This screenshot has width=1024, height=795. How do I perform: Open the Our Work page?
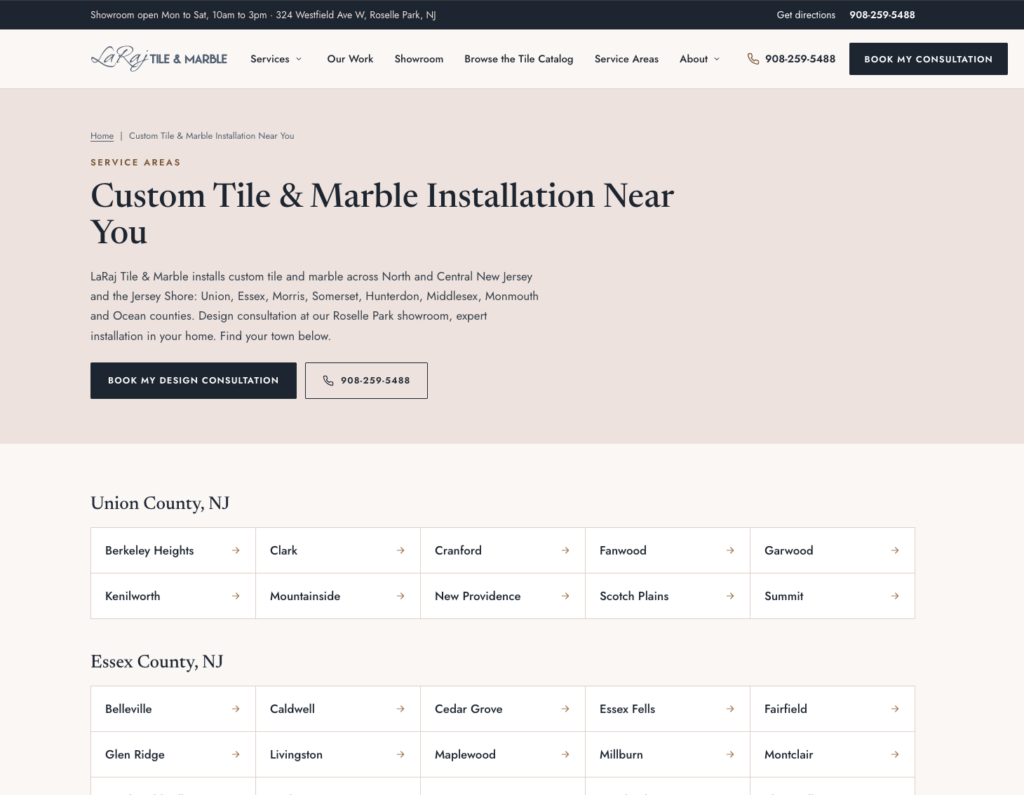click(350, 59)
